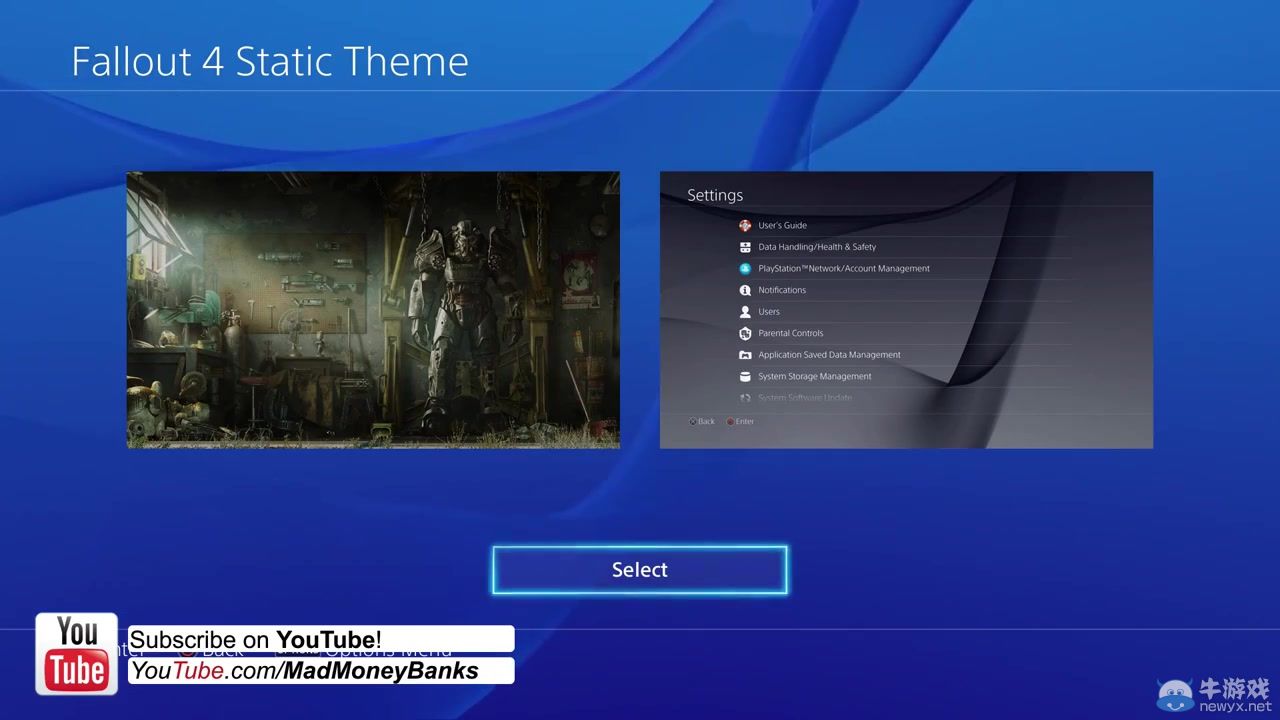Click the Notifications info icon
1280x720 pixels.
pos(745,290)
